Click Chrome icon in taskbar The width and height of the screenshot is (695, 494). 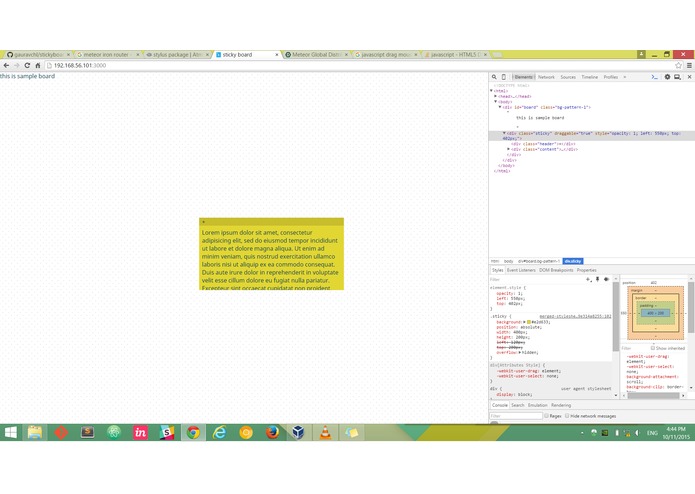point(193,432)
